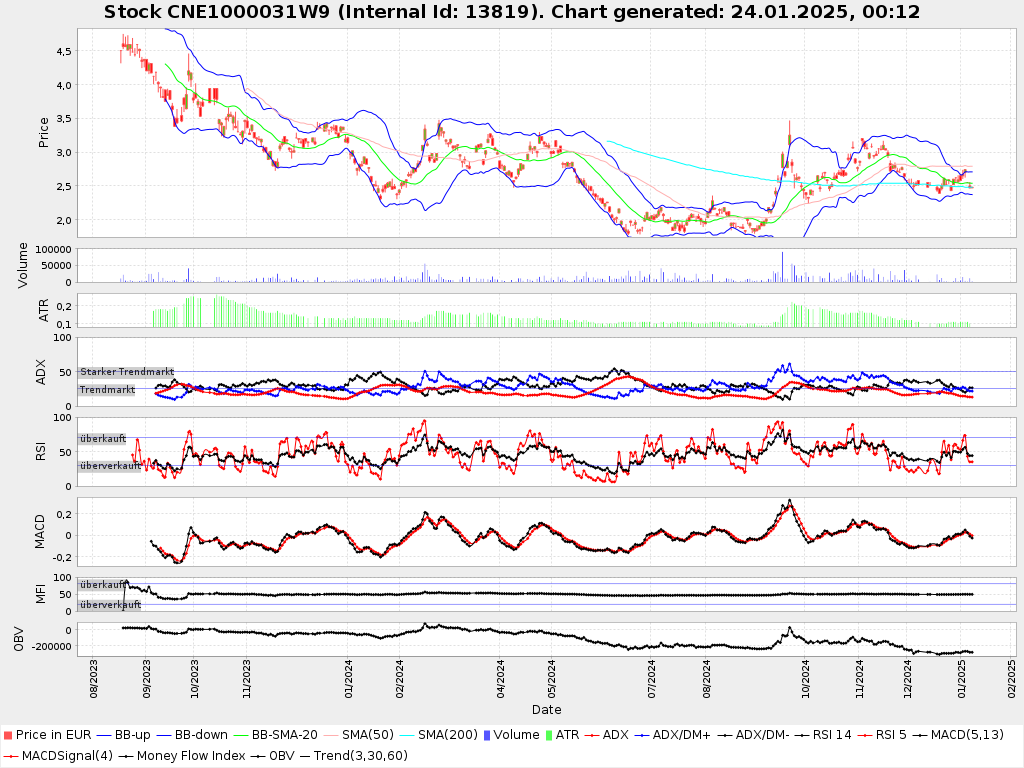Click the "2,5" price axis value
Image resolution: width=1024 pixels, height=768 pixels.
coord(64,186)
